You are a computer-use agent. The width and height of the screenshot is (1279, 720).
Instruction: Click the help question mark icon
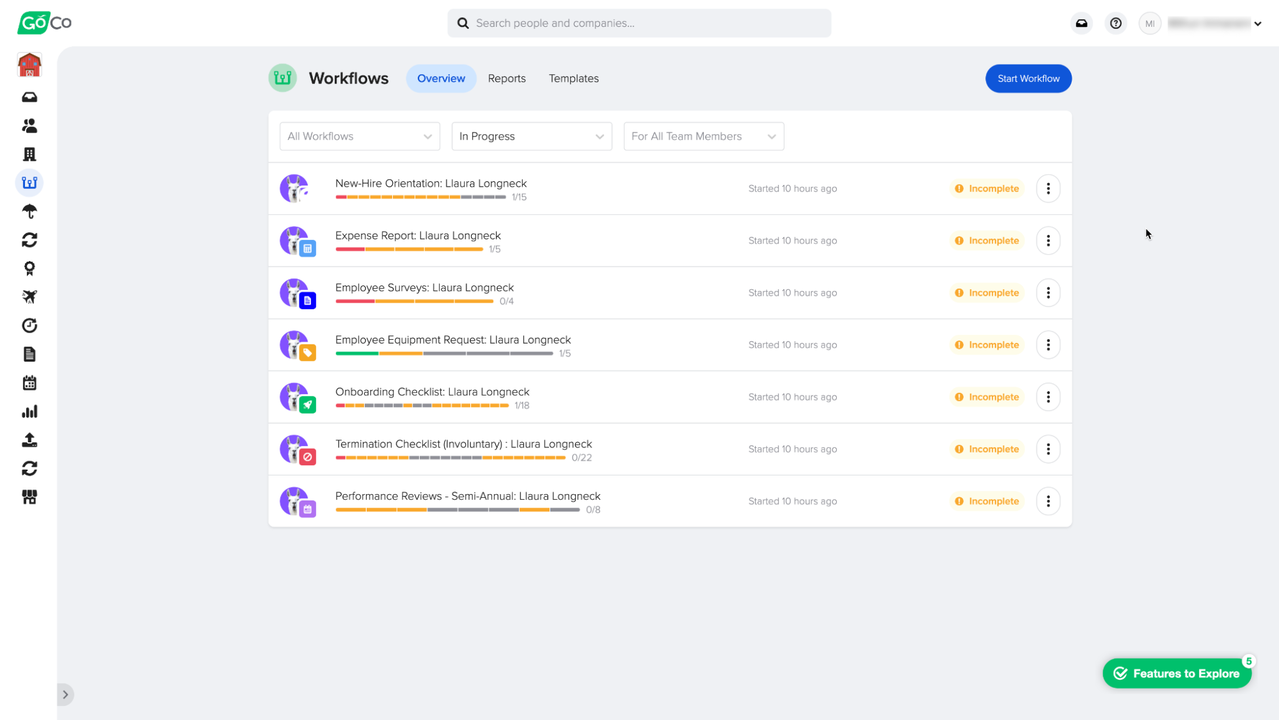(1116, 23)
